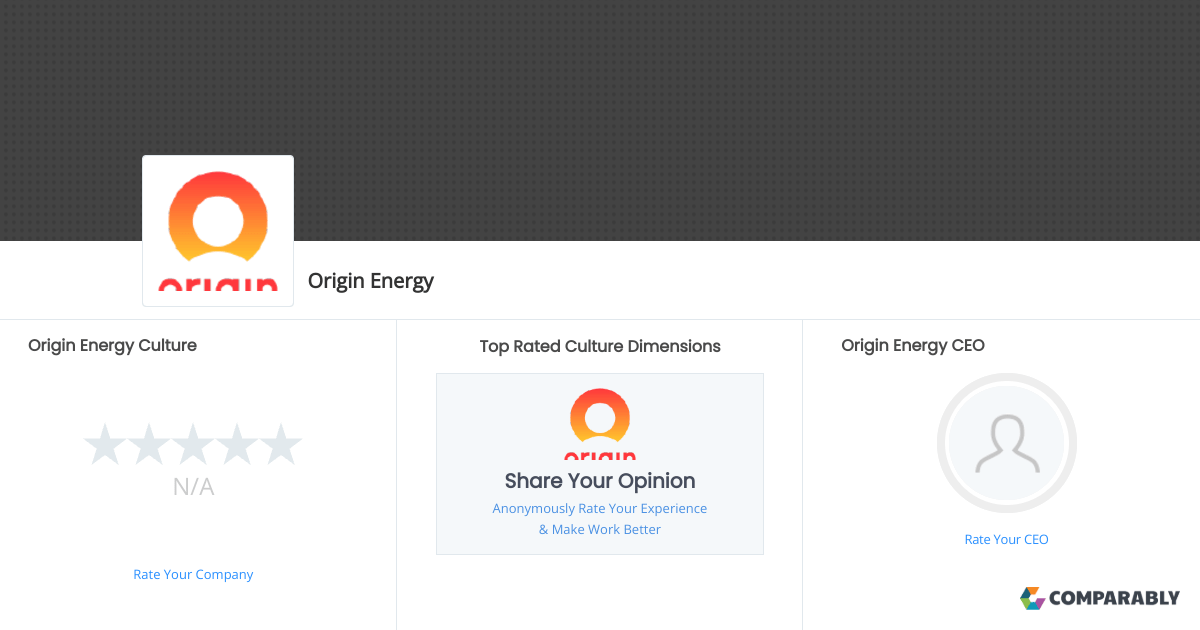The height and width of the screenshot is (630, 1200).
Task: Click the Rate Your Company link
Action: point(193,575)
